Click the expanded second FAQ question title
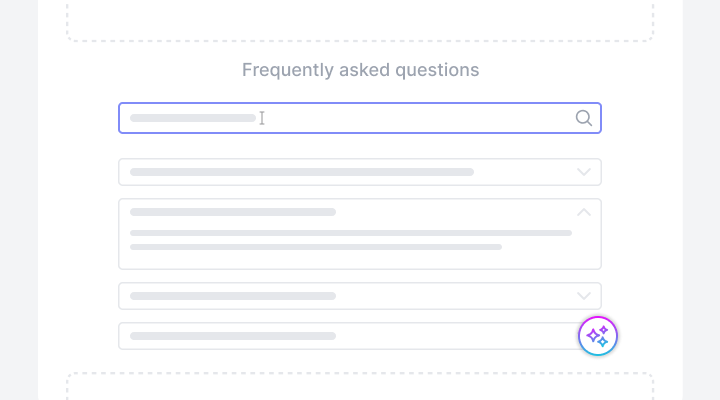 click(x=232, y=212)
